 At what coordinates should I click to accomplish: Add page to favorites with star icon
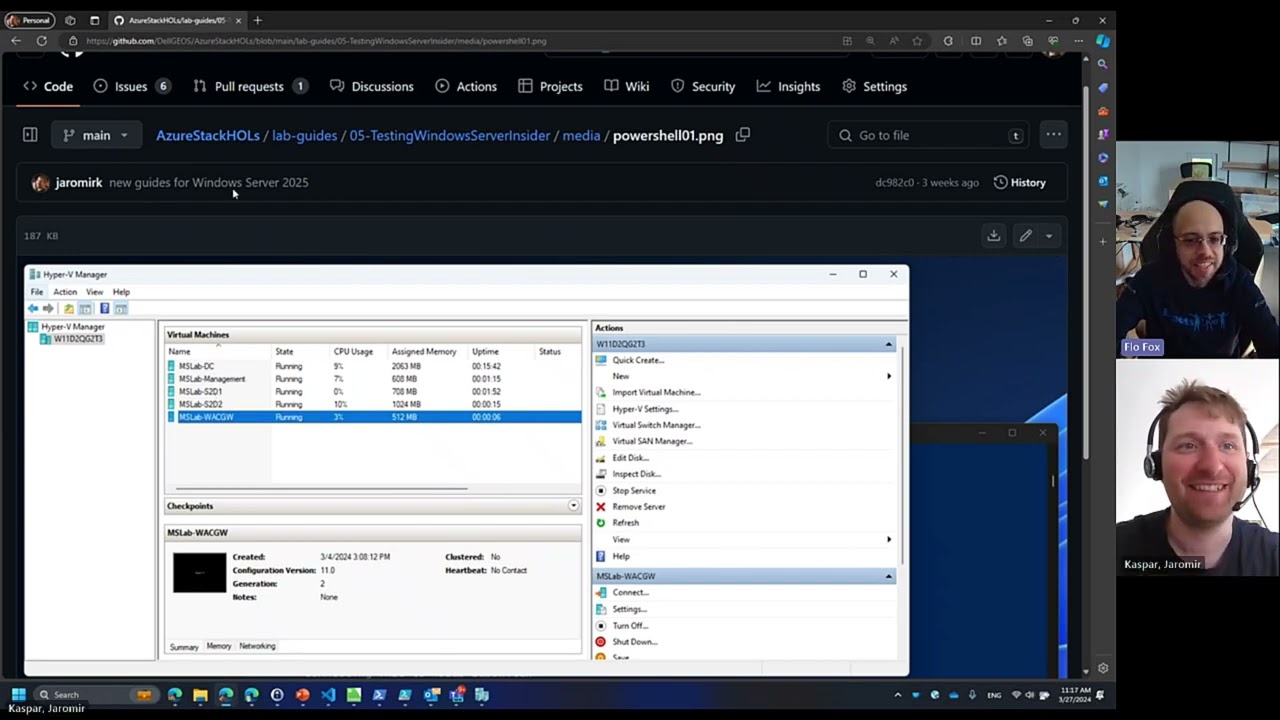[x=917, y=41]
